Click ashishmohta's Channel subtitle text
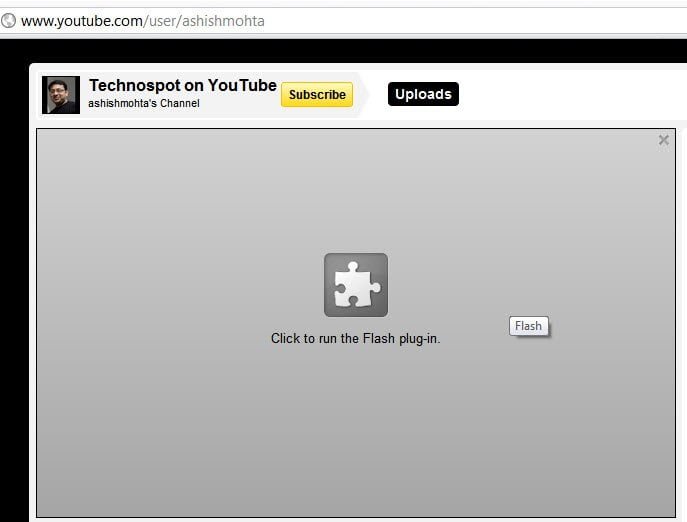Image resolution: width=687 pixels, height=522 pixels. point(144,103)
